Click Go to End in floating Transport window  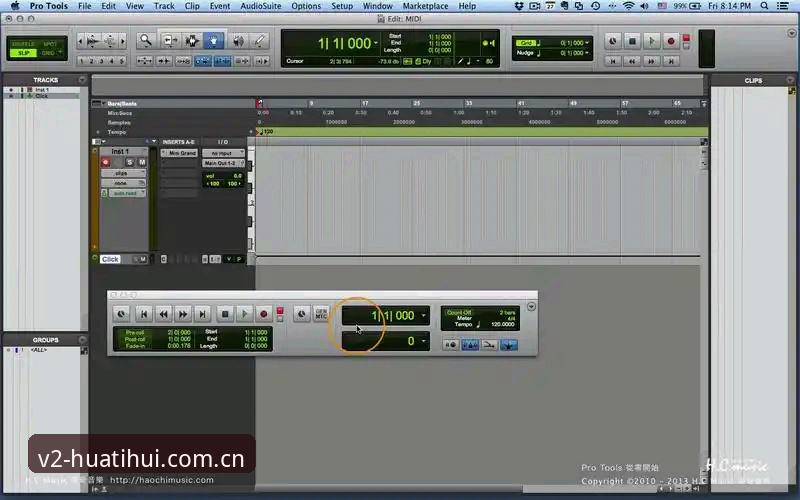[x=202, y=314]
